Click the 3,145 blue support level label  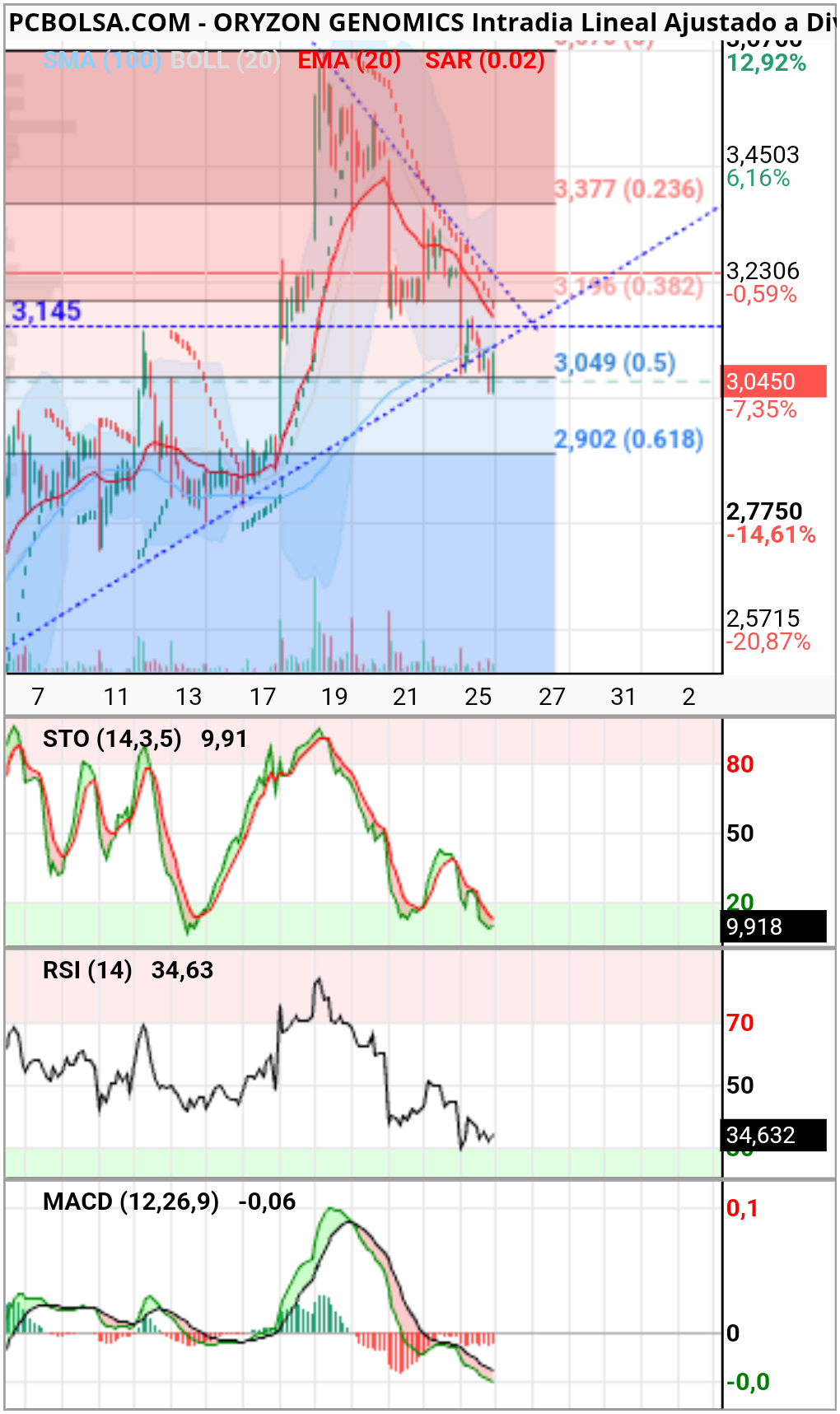point(46,311)
